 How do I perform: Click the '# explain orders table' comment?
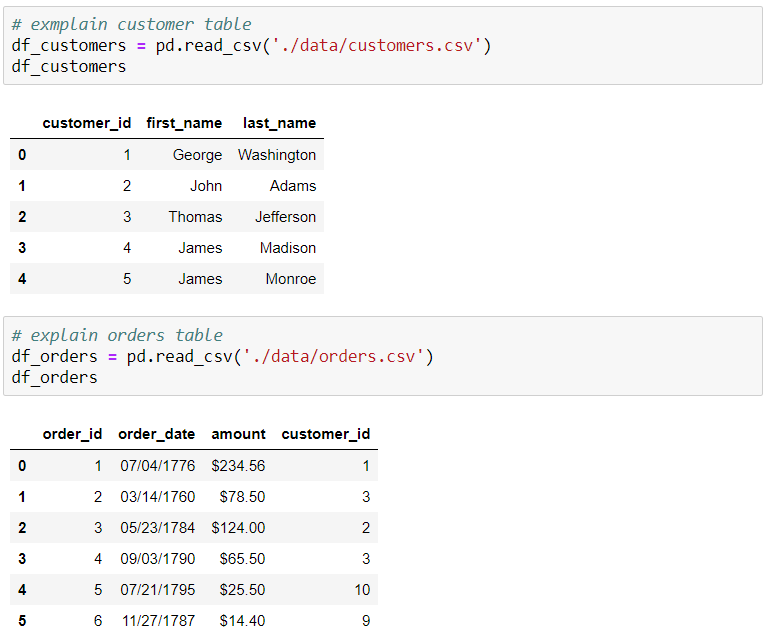pos(117,336)
